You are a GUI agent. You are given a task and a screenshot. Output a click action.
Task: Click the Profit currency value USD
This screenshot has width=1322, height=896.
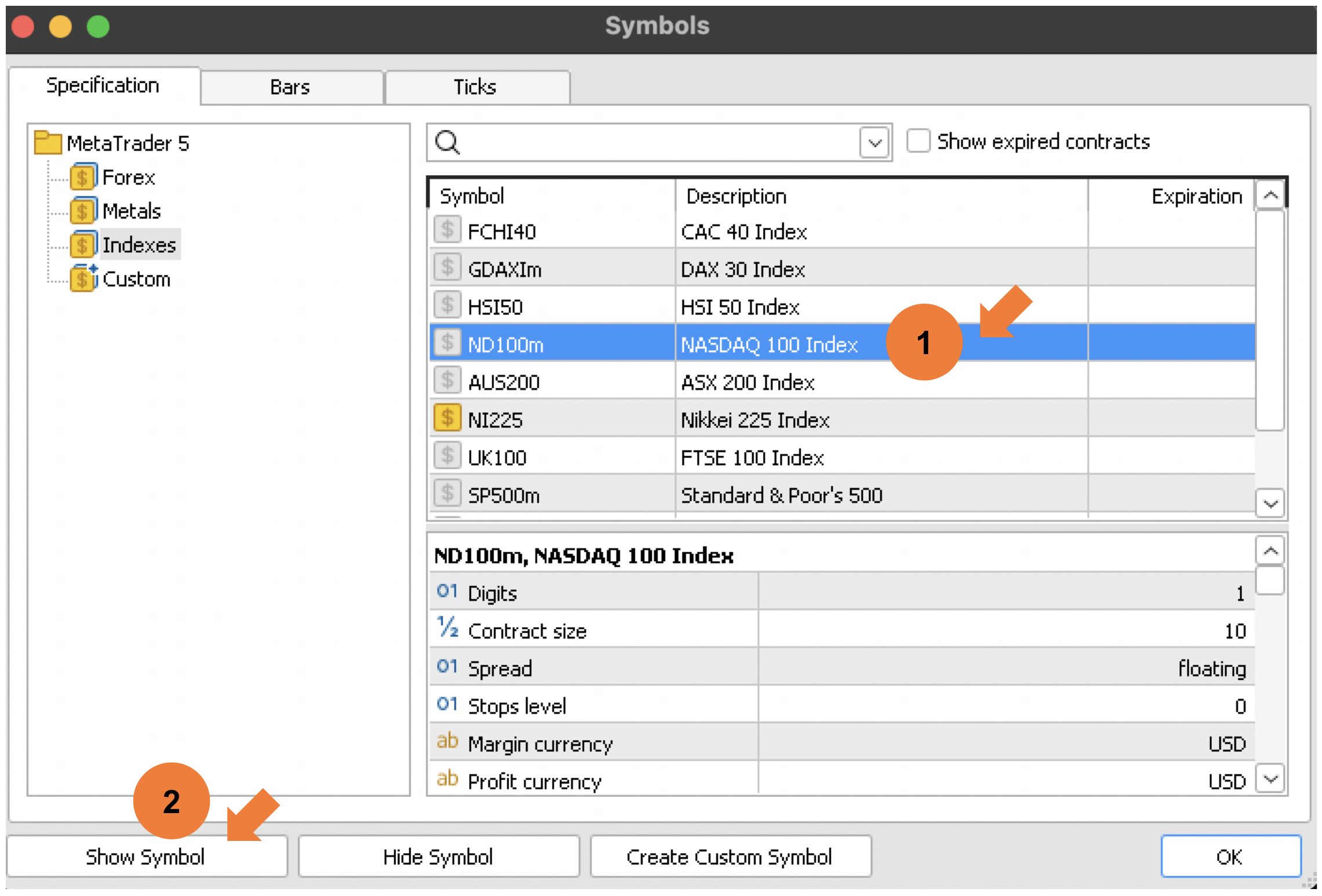pos(1227,782)
